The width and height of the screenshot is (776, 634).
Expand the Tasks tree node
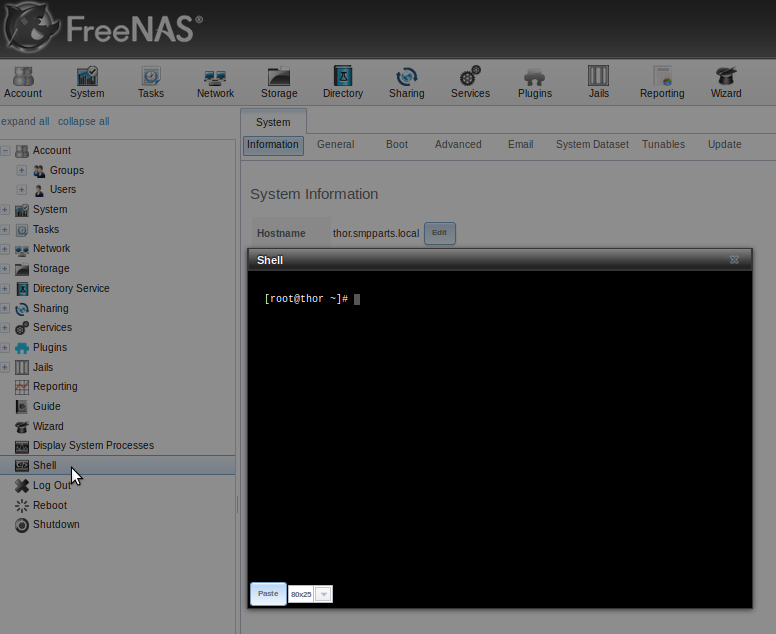click(5, 230)
